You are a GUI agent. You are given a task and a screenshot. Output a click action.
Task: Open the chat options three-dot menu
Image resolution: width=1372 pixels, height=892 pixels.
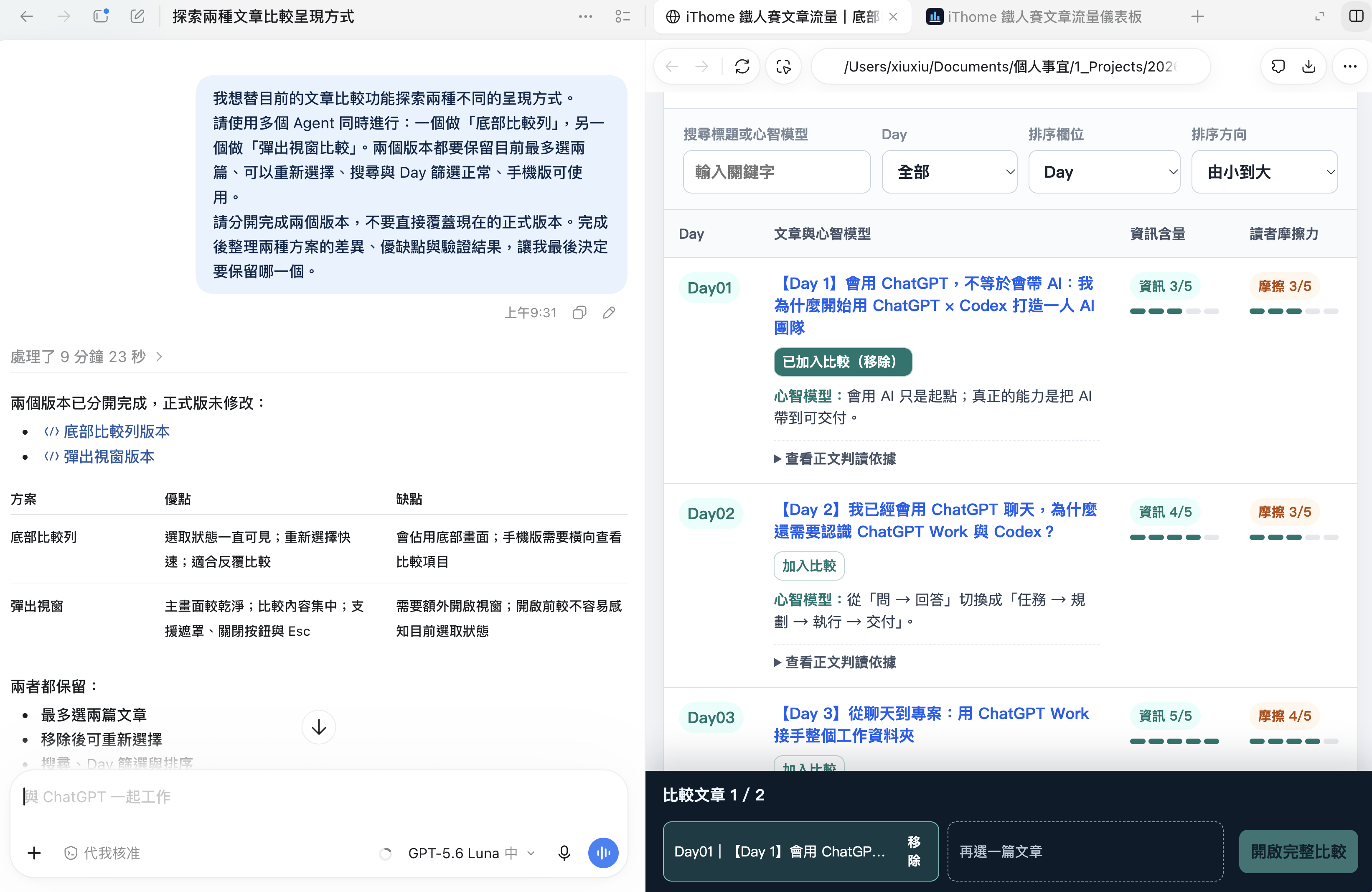586,17
